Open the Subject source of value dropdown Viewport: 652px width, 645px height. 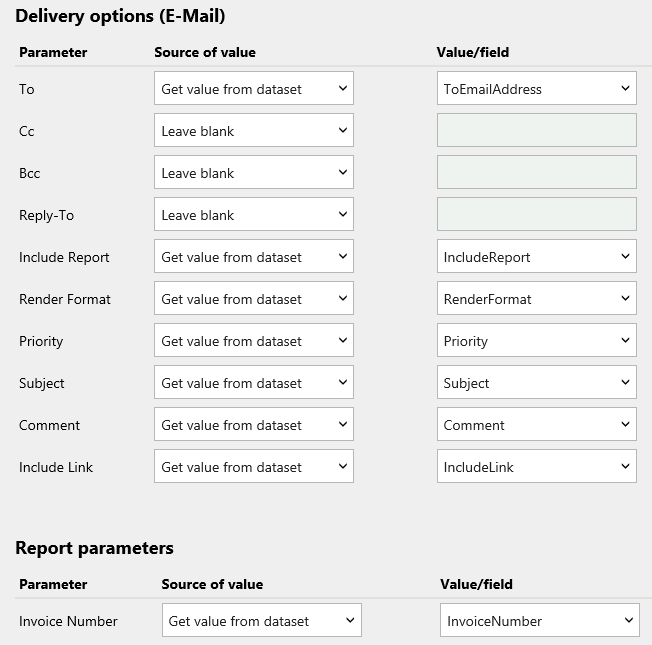point(253,383)
